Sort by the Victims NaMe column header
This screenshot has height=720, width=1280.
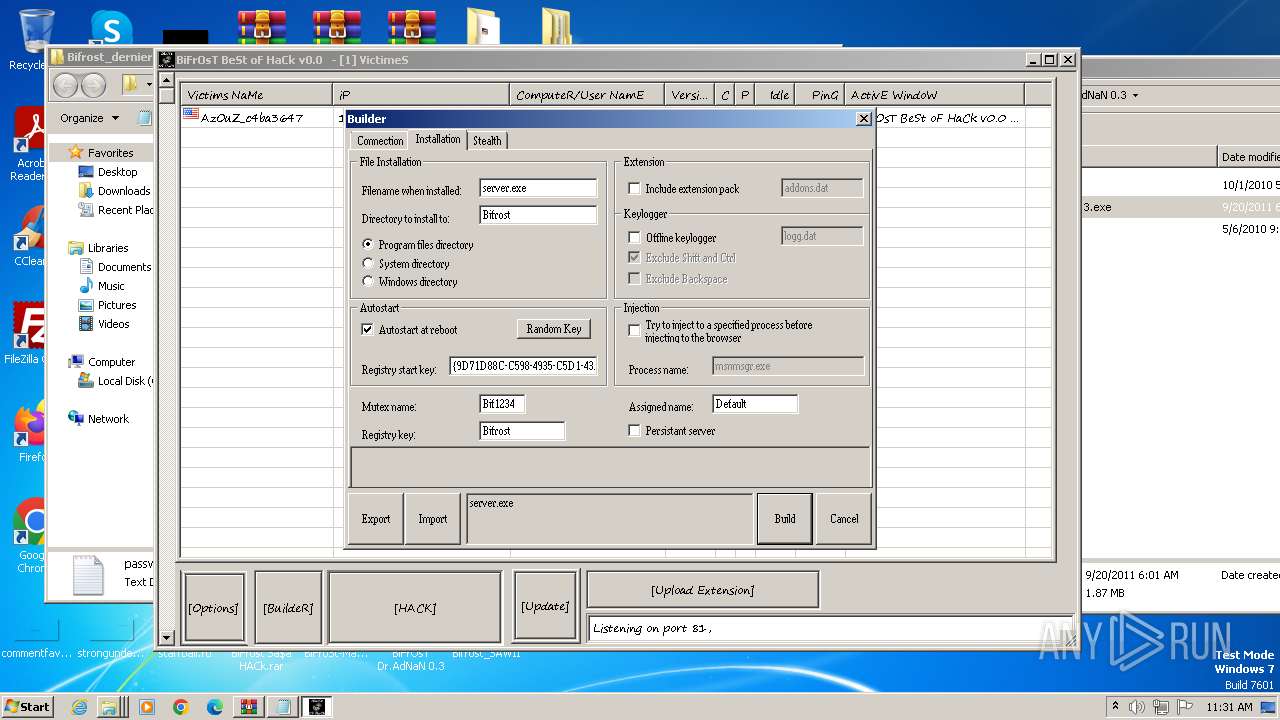pyautogui.click(x=256, y=95)
